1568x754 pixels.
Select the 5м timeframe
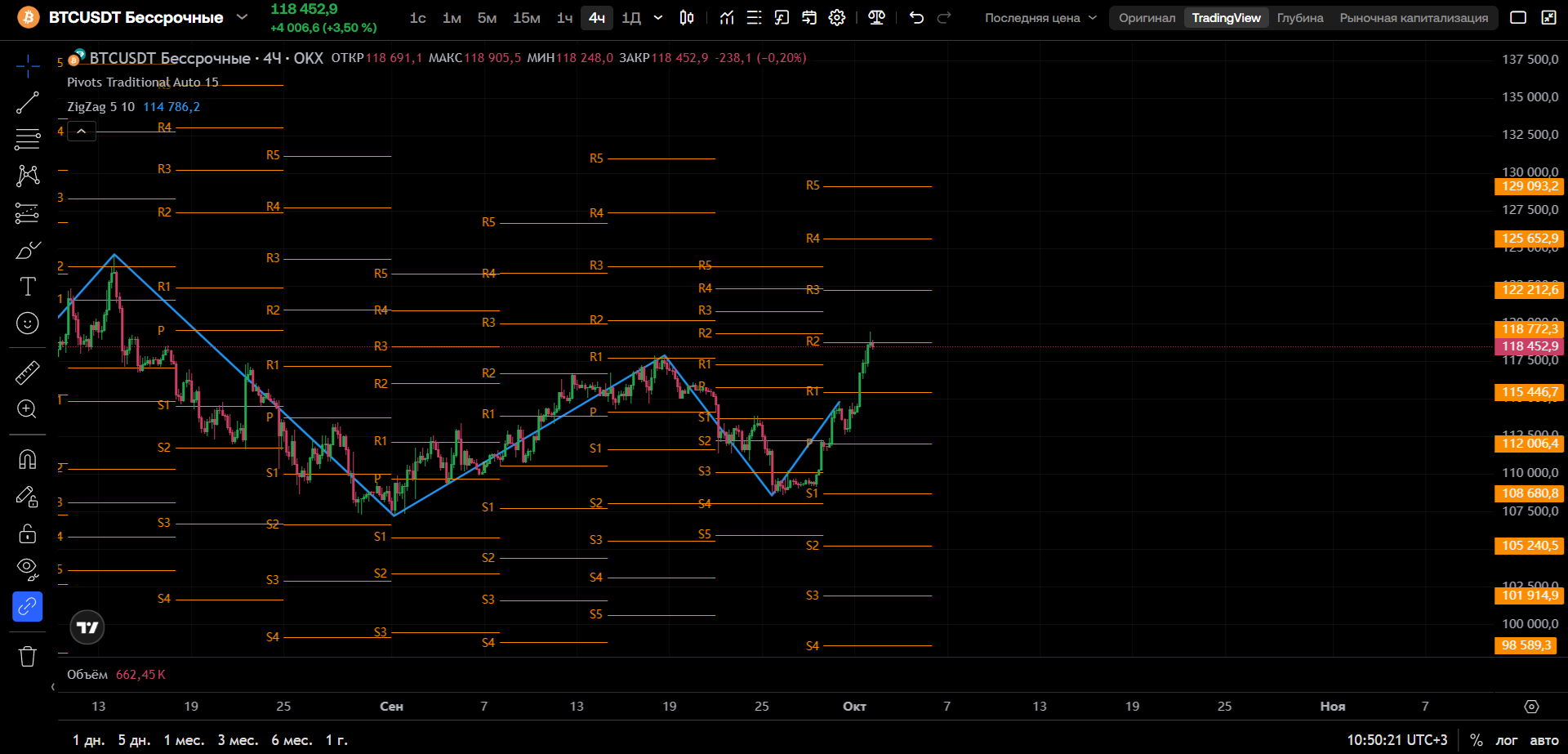487,18
